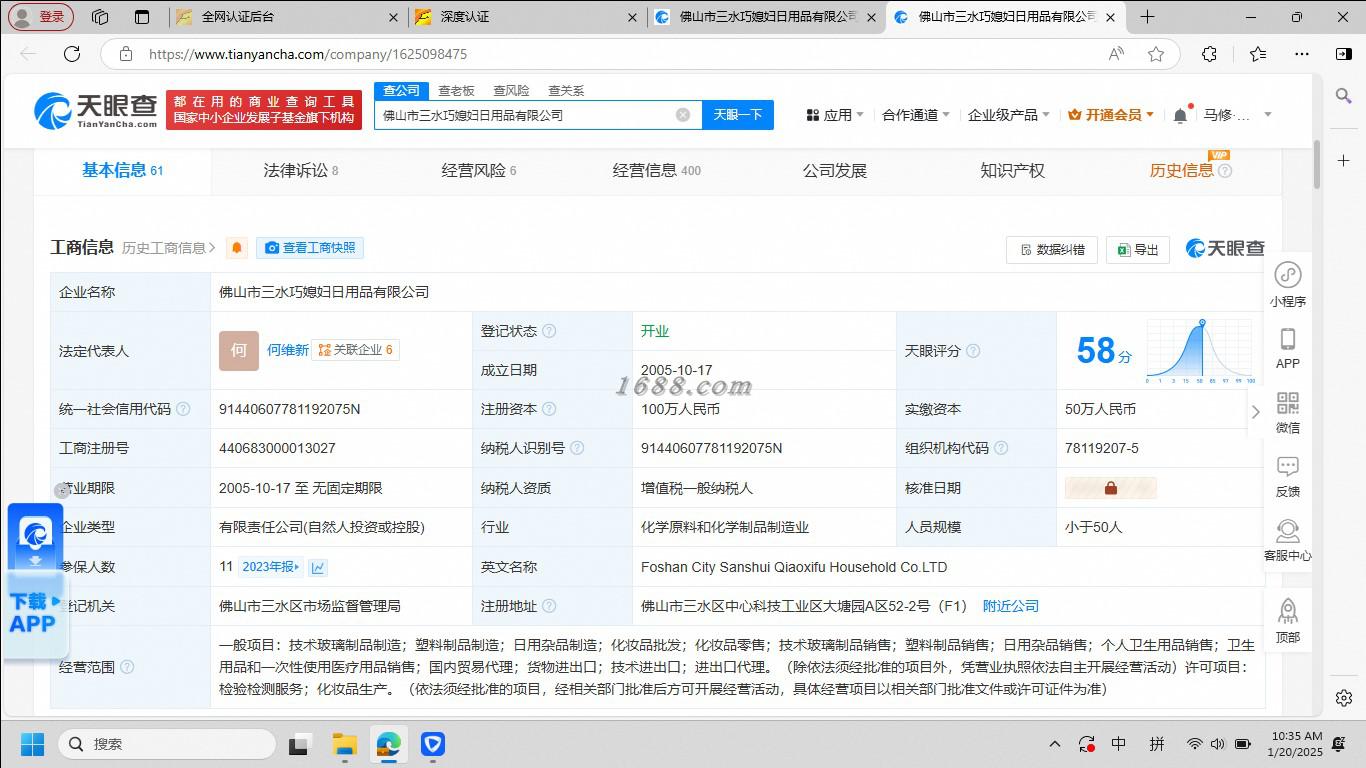Click the trend chart icon beside 2023年报
The image size is (1366, 768).
tap(318, 567)
